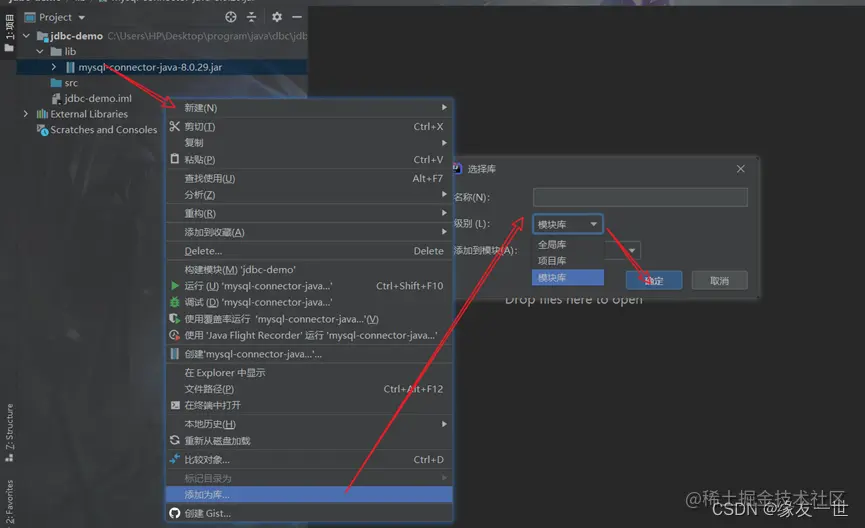Click coverage run icon entry
865x528 pixels.
click(x=174, y=319)
